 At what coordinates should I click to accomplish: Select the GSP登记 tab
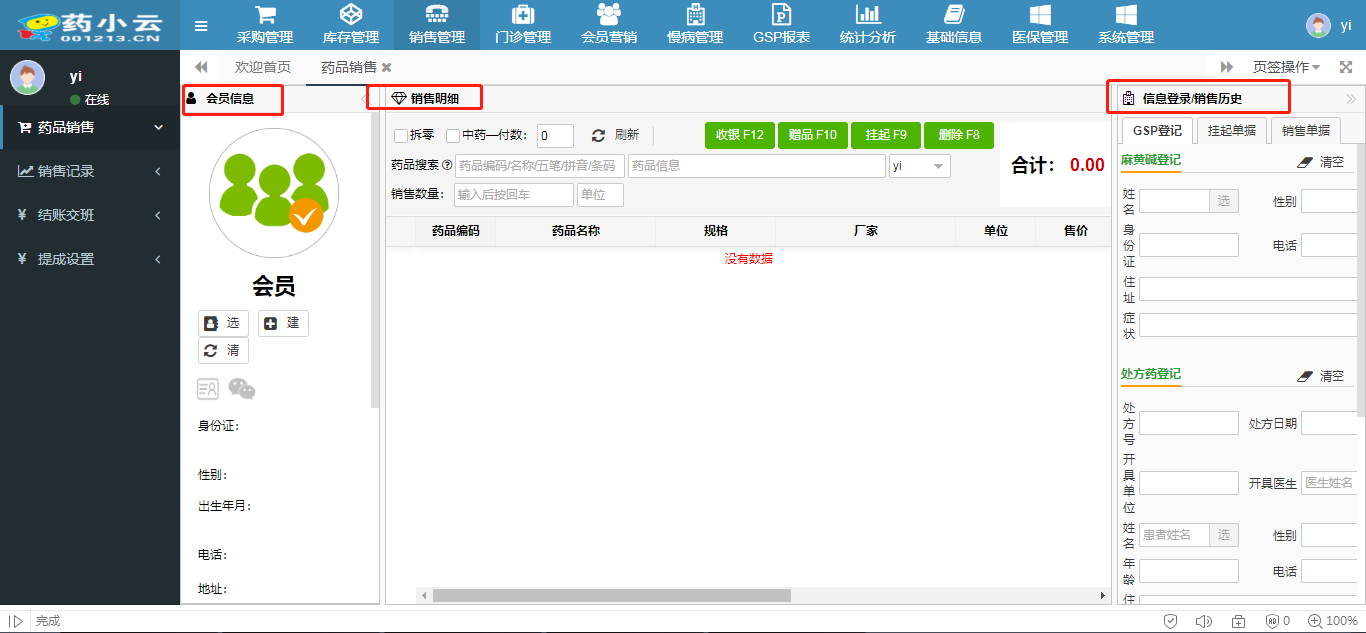point(1157,130)
